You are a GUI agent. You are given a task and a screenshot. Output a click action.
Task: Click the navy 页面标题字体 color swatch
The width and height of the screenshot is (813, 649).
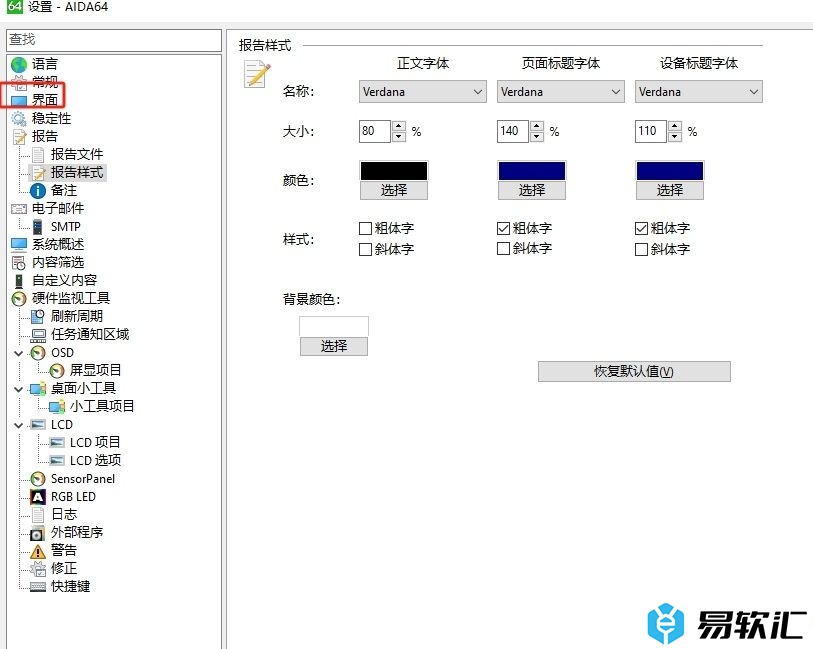532,171
